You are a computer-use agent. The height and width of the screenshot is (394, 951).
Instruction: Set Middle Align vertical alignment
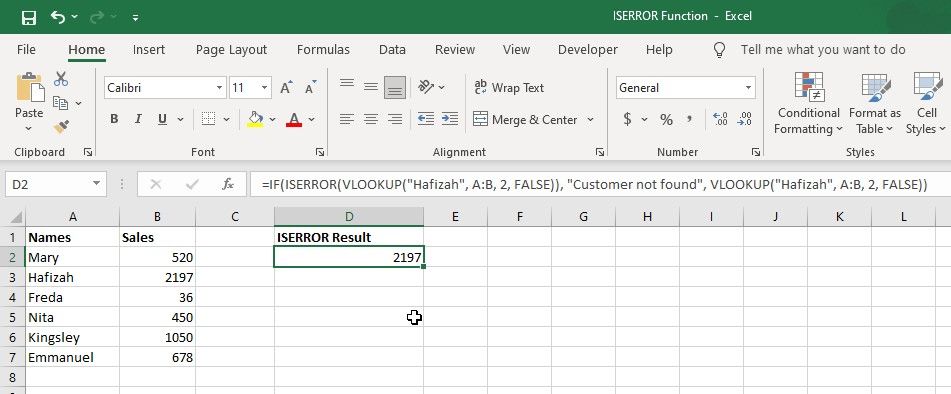click(x=371, y=87)
